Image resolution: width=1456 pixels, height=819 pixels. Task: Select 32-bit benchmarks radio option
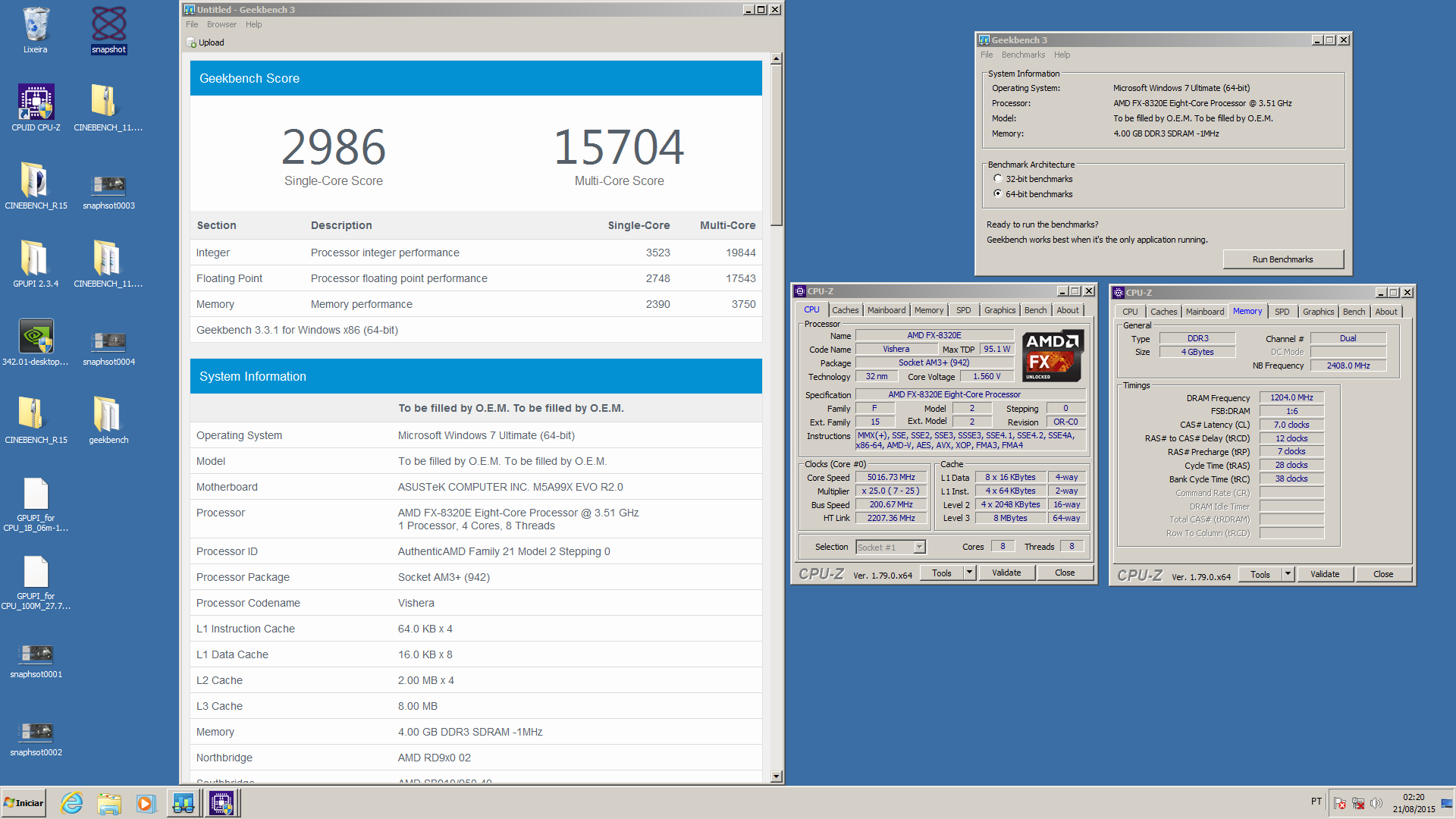[998, 179]
